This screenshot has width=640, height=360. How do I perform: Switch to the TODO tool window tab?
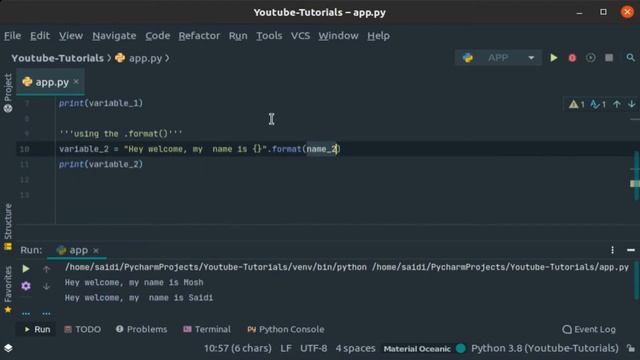[82, 329]
